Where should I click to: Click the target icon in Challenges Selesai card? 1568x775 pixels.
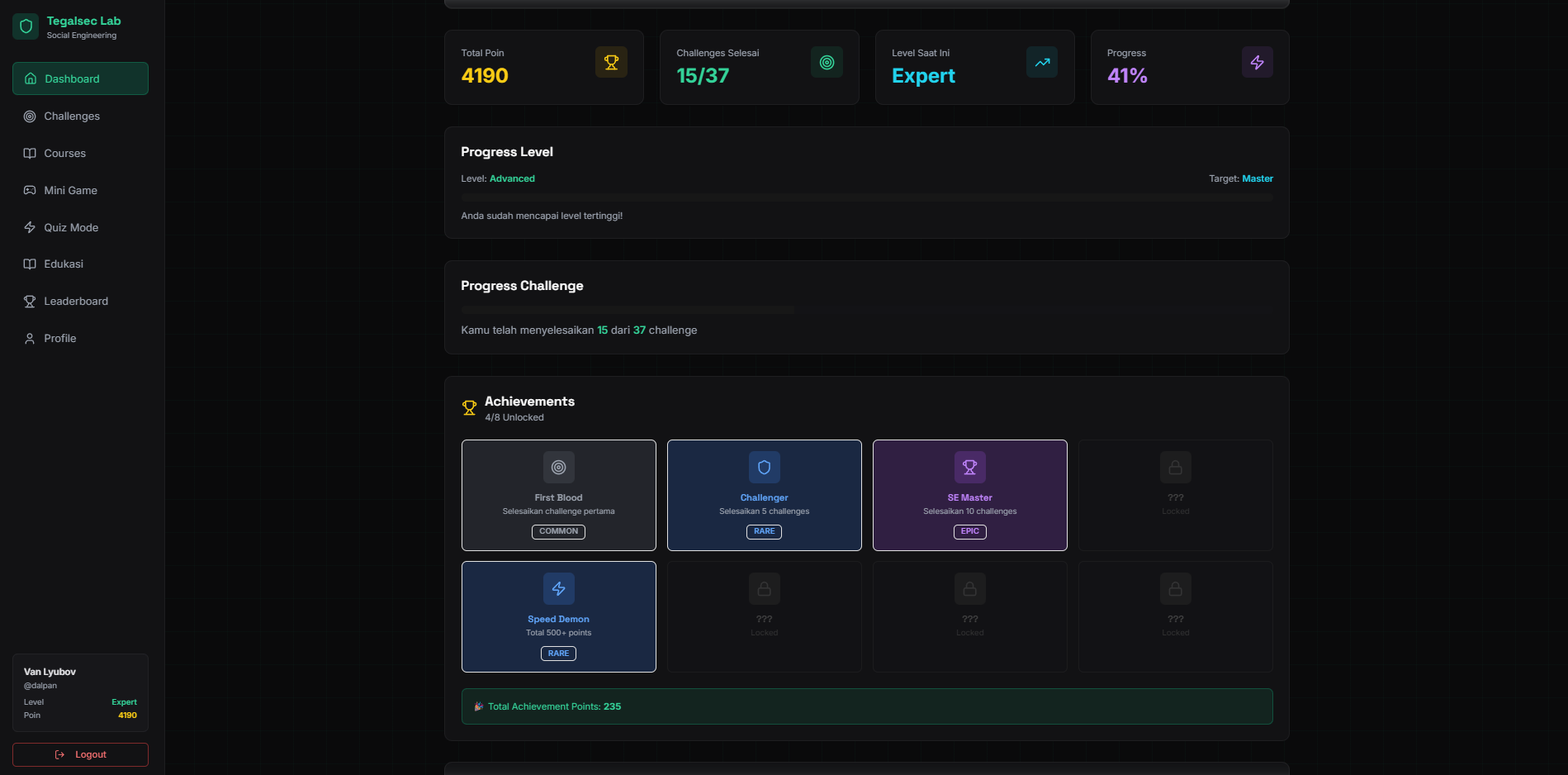tap(827, 63)
